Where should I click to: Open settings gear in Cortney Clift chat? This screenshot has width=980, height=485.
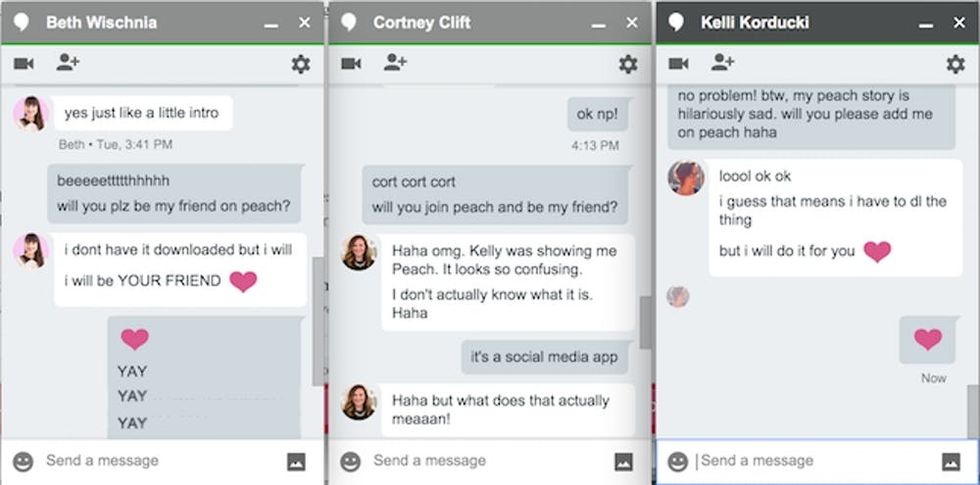point(627,65)
